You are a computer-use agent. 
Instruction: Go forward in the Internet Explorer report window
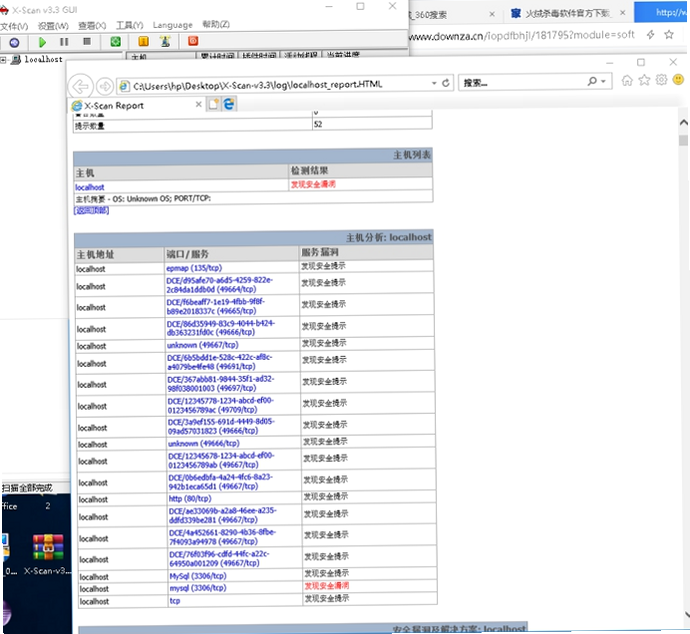point(105,86)
